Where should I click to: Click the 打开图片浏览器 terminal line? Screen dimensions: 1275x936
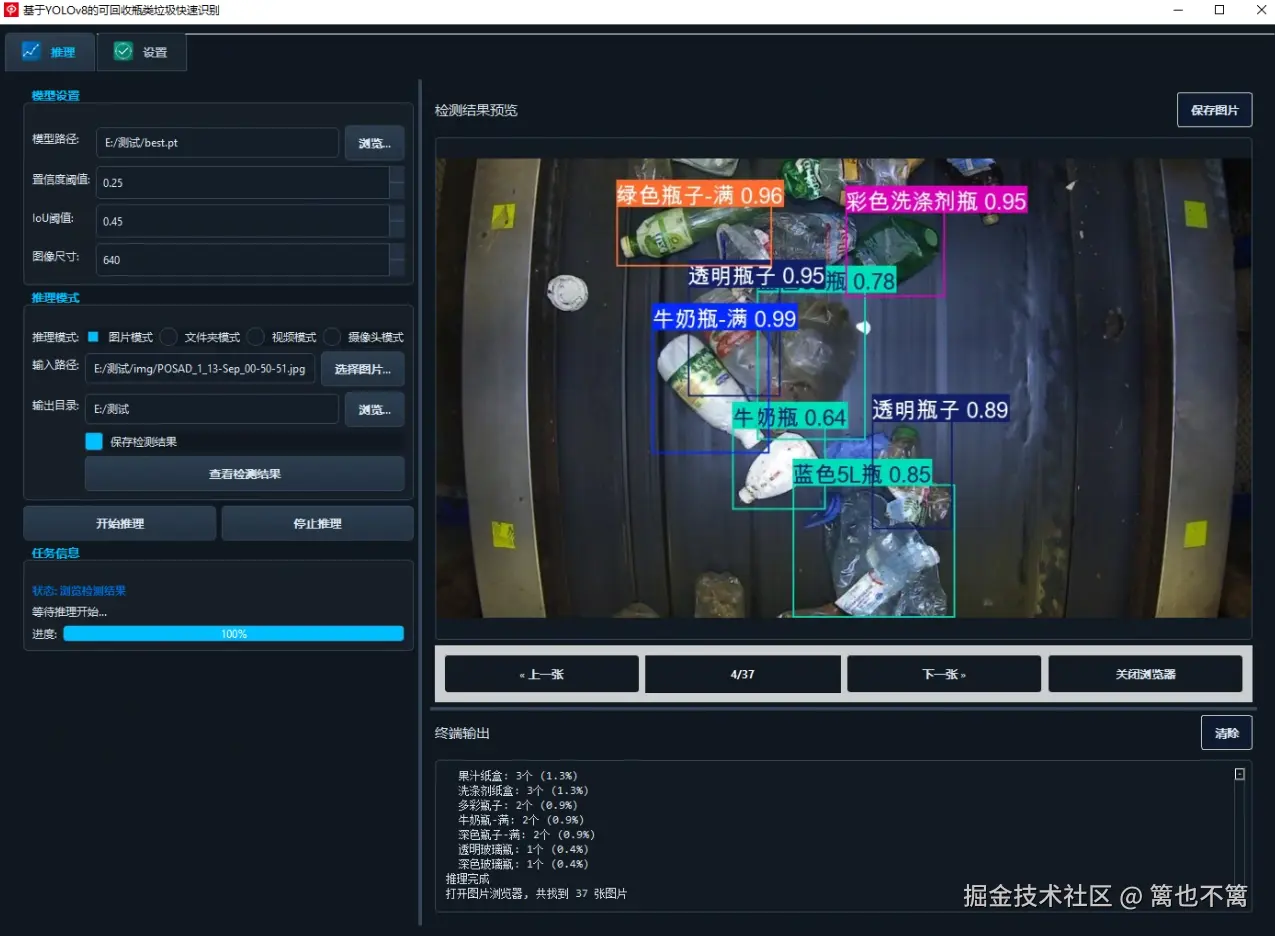click(x=536, y=894)
